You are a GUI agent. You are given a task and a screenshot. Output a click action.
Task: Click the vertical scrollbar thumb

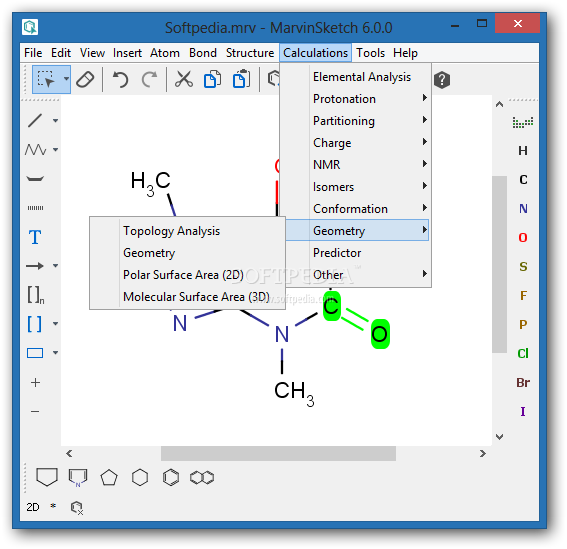[x=499, y=264]
